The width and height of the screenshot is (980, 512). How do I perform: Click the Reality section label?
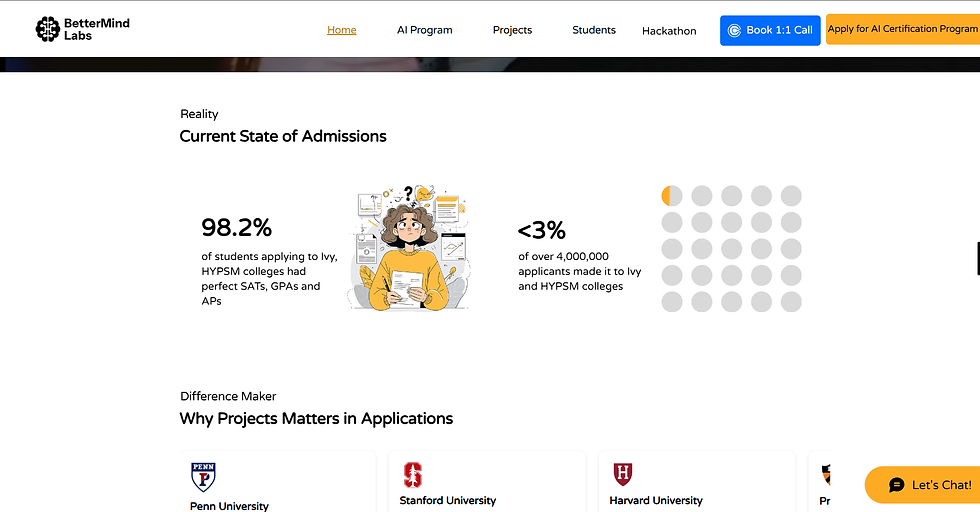pyautogui.click(x=199, y=114)
